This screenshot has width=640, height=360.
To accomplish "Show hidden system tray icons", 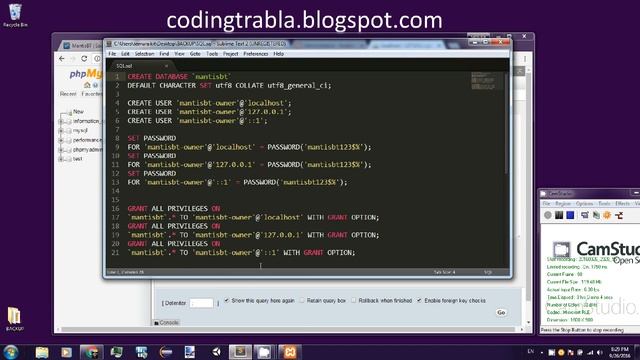I will 542,352.
